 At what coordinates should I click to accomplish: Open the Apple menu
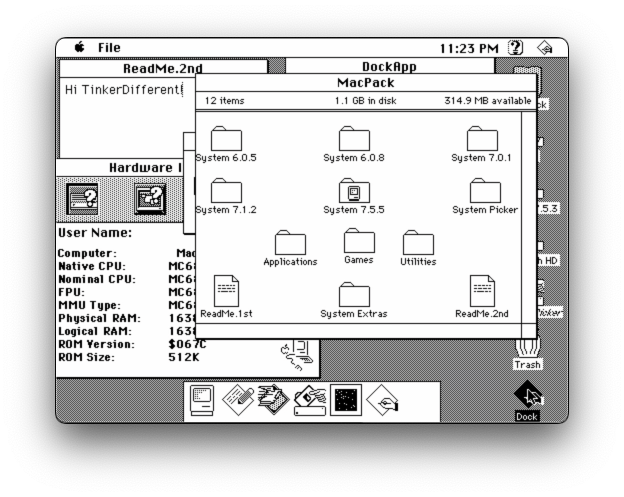point(78,48)
